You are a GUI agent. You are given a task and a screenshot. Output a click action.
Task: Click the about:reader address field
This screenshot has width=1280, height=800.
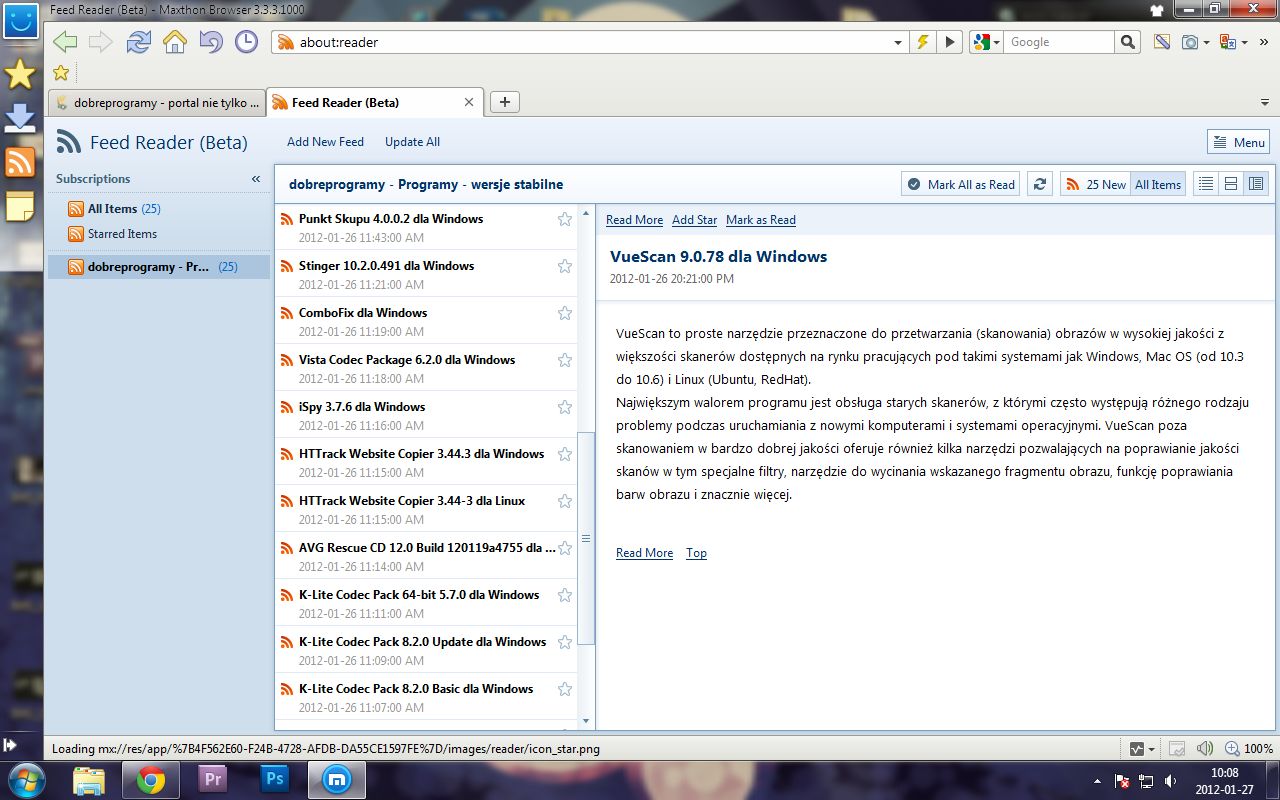tap(590, 42)
